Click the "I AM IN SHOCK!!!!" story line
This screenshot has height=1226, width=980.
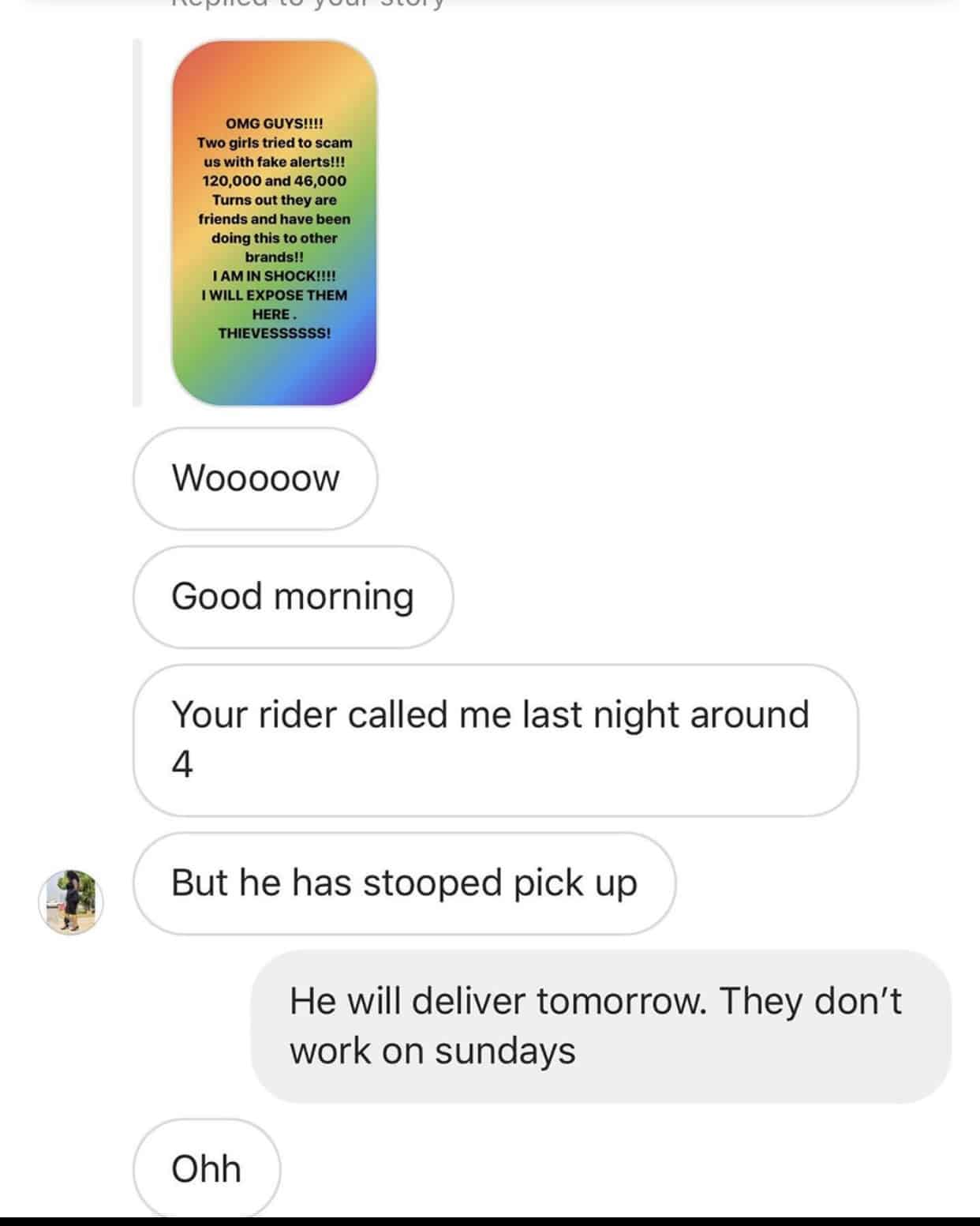pos(275,276)
